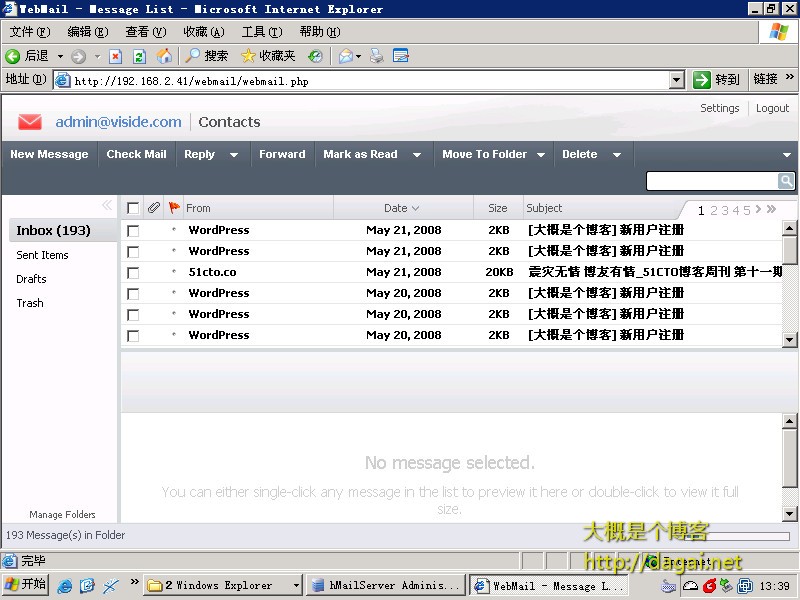Tick the checkbox for the 51cto.co message
The width and height of the screenshot is (800, 600).
point(133,272)
